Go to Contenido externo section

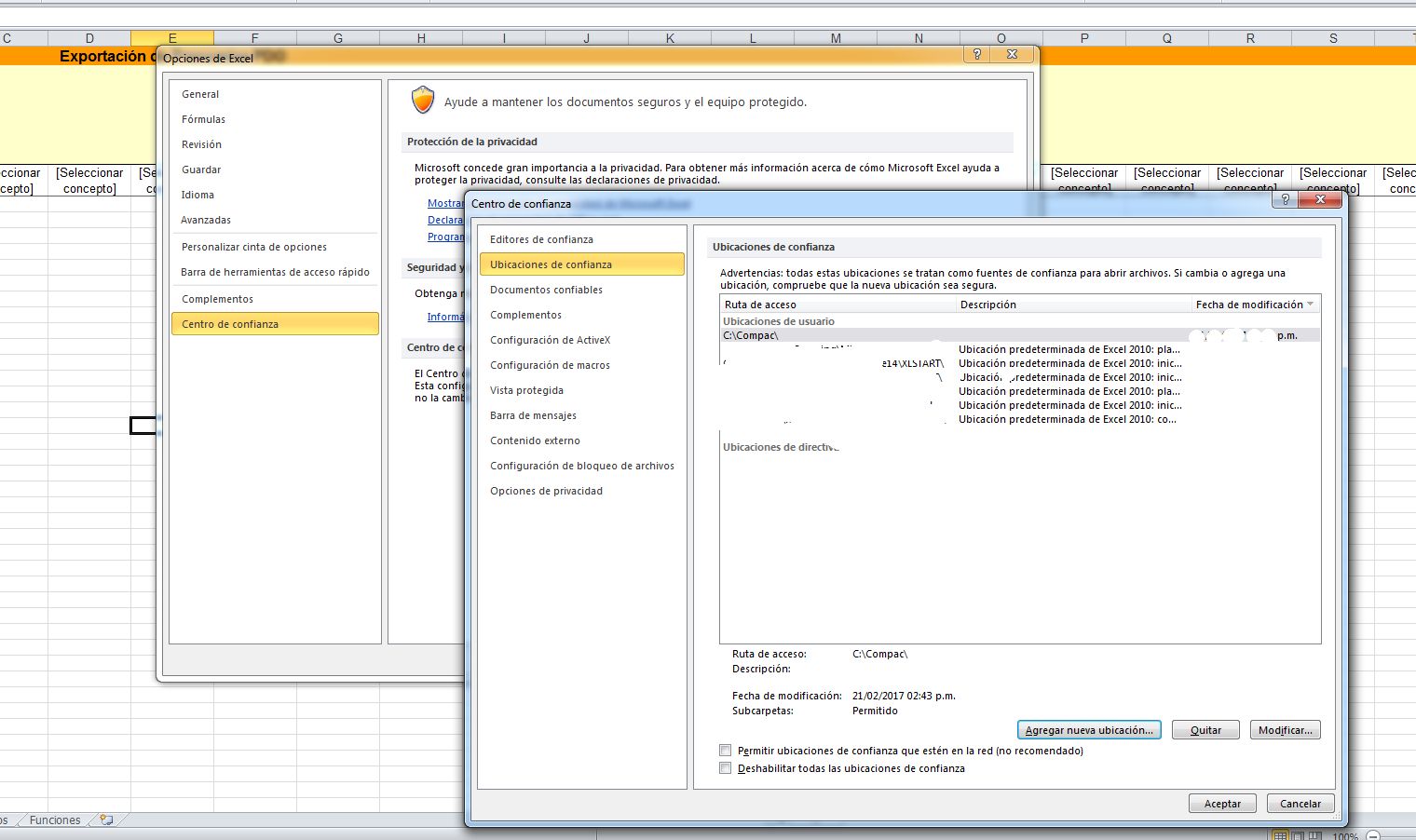point(582,440)
